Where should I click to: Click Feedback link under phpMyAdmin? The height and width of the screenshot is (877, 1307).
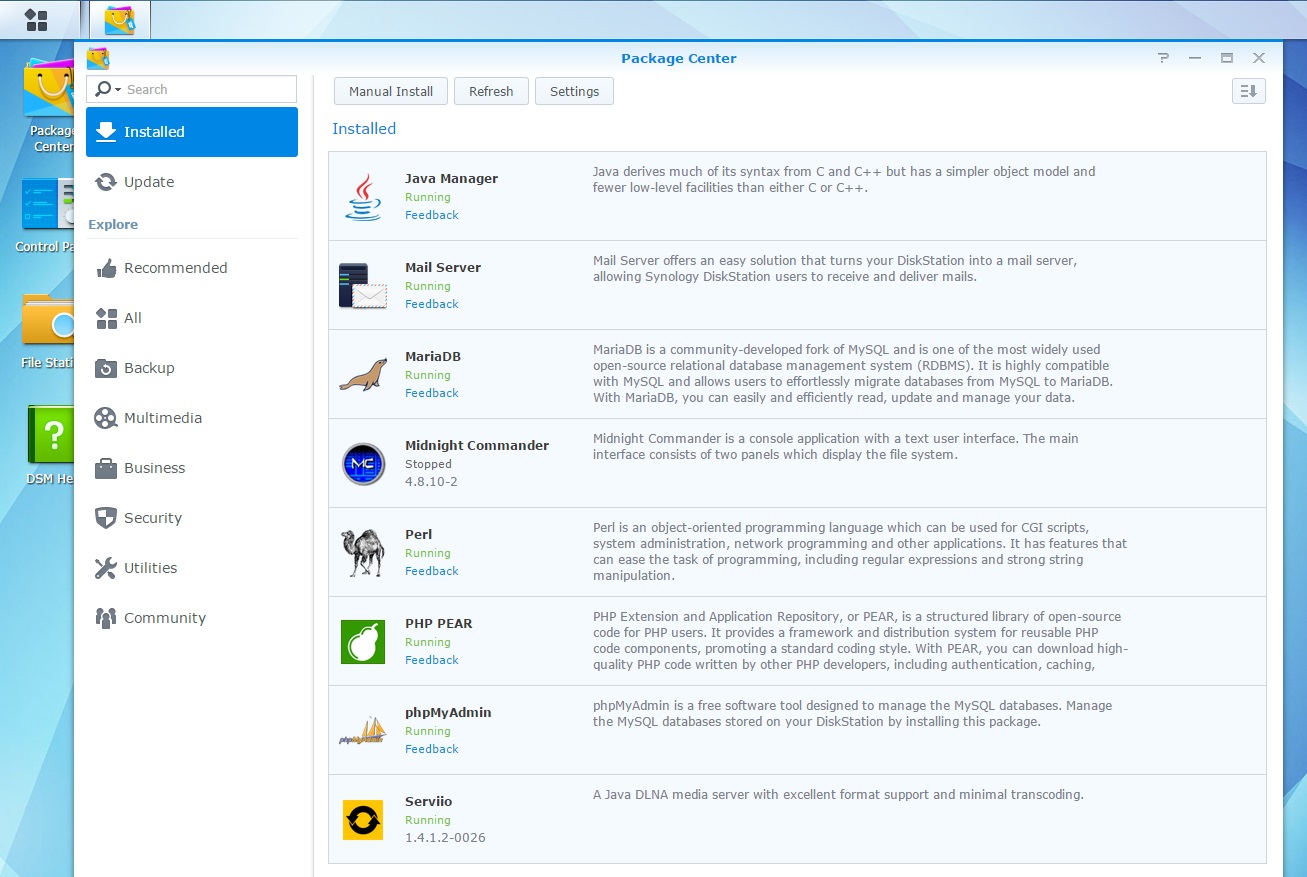pyautogui.click(x=432, y=749)
